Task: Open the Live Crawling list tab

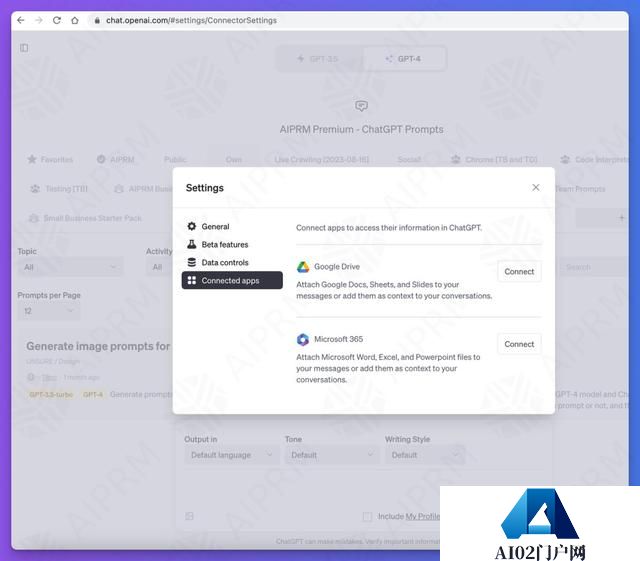Action: pos(322,159)
